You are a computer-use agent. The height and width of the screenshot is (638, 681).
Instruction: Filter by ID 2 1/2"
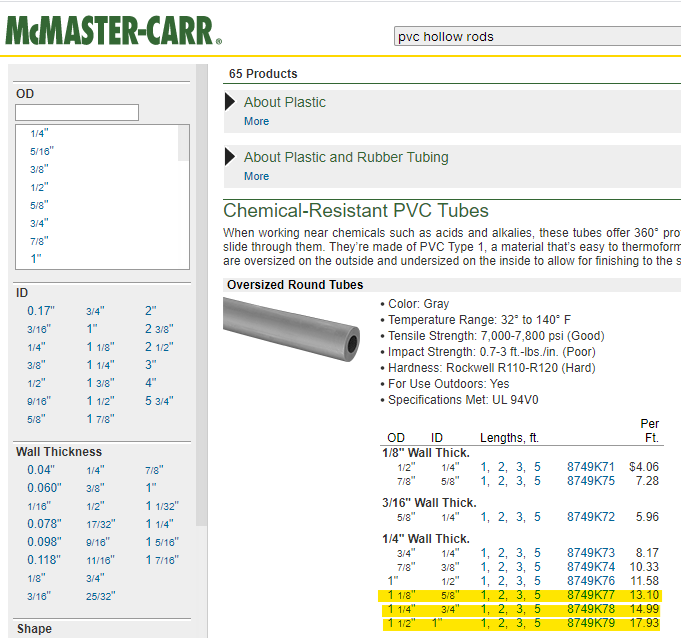[159, 347]
